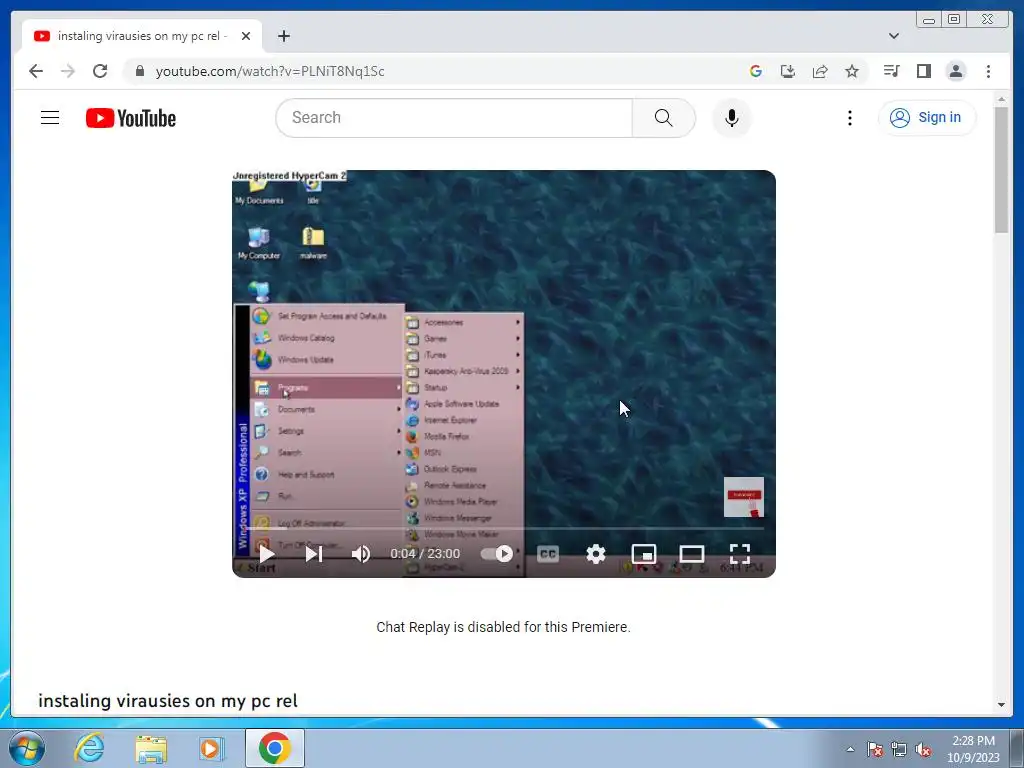Share this page via address bar icon
Screen dimensions: 1024x768
click(820, 71)
